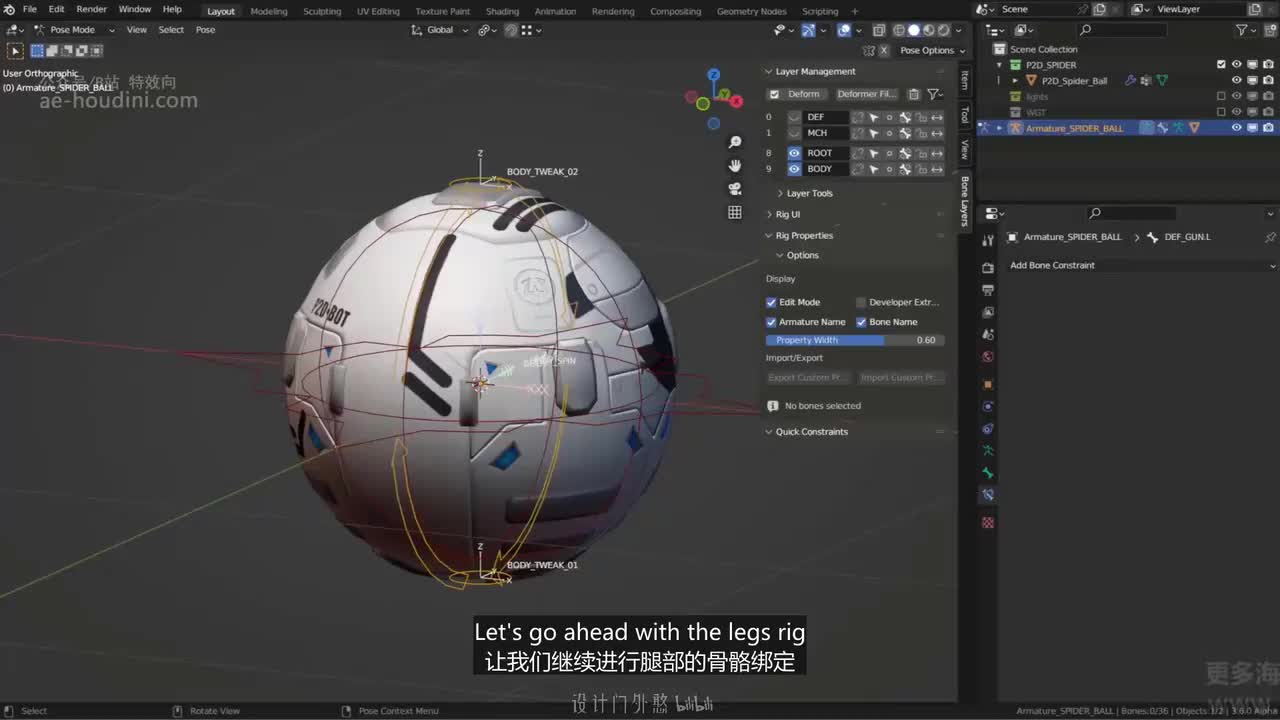This screenshot has width=1280, height=720.
Task: Switch to wireframe viewport shading
Action: click(x=898, y=30)
